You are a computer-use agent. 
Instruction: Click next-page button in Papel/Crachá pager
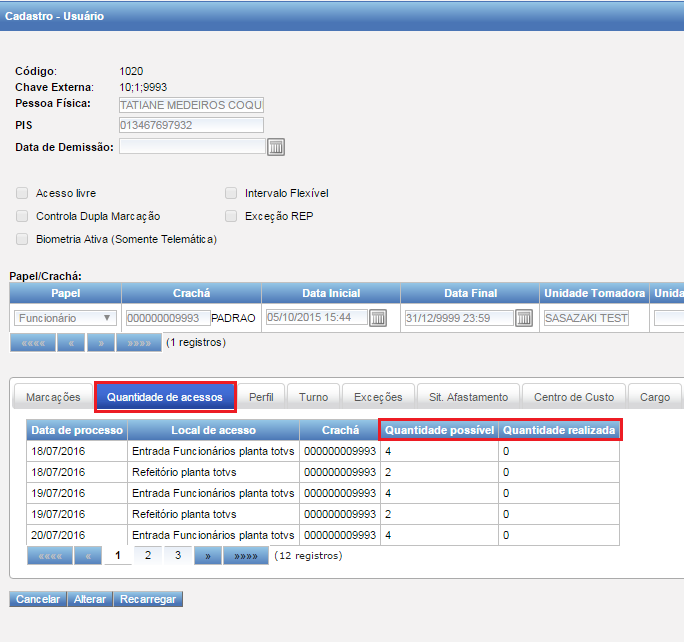pos(101,342)
